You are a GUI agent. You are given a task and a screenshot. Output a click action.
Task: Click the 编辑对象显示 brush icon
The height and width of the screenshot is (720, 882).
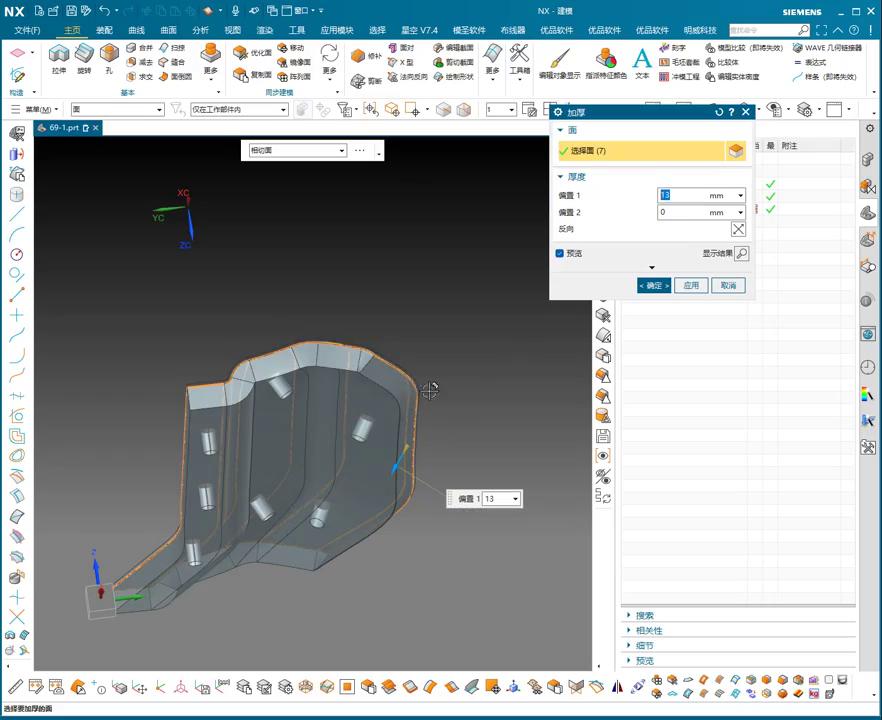click(x=559, y=58)
